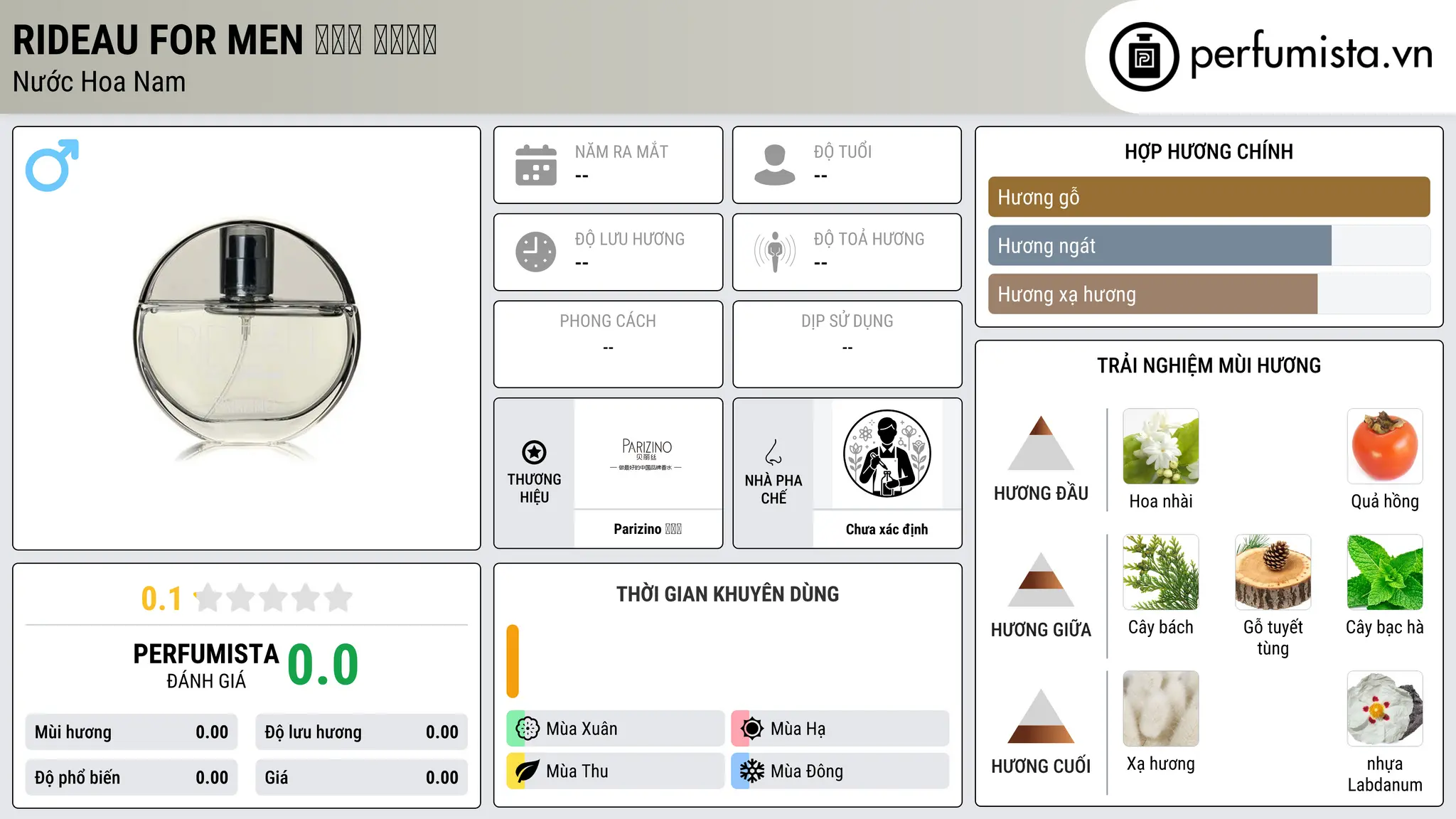This screenshot has width=1456, height=819.
Task: Click the Mùa Đông season label
Action: [807, 771]
